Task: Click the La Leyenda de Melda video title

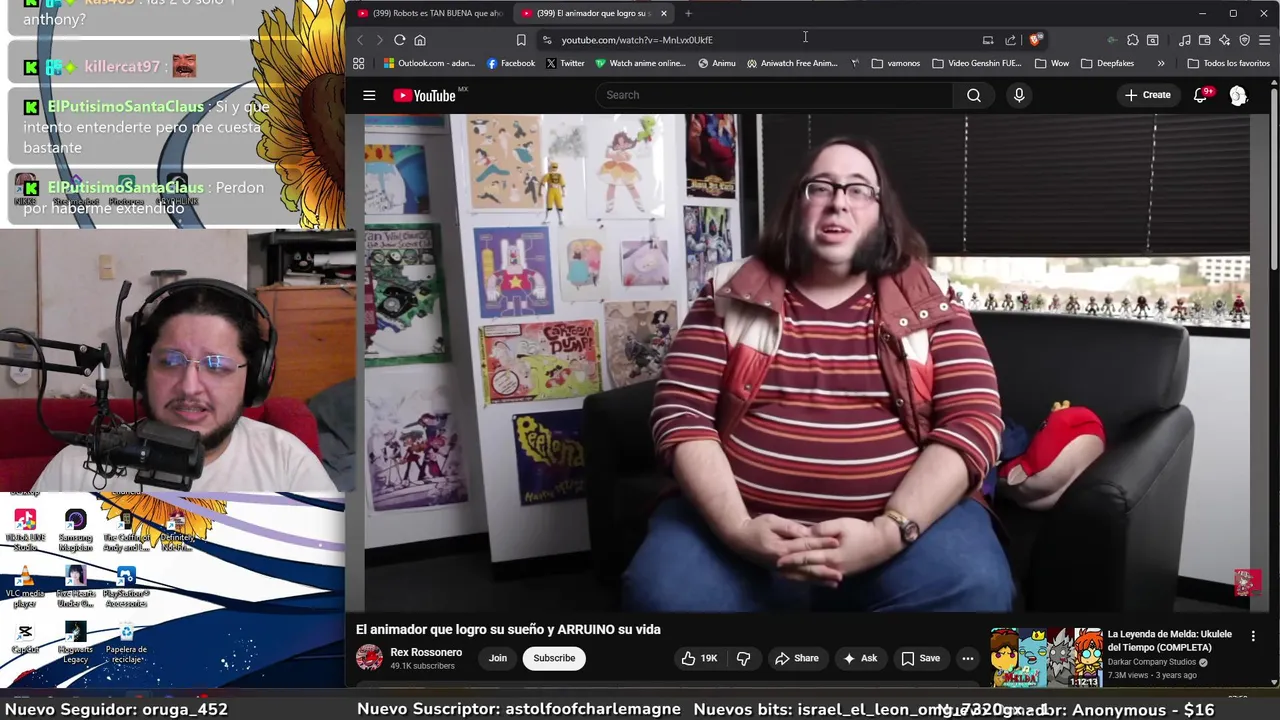Action: coord(1169,641)
